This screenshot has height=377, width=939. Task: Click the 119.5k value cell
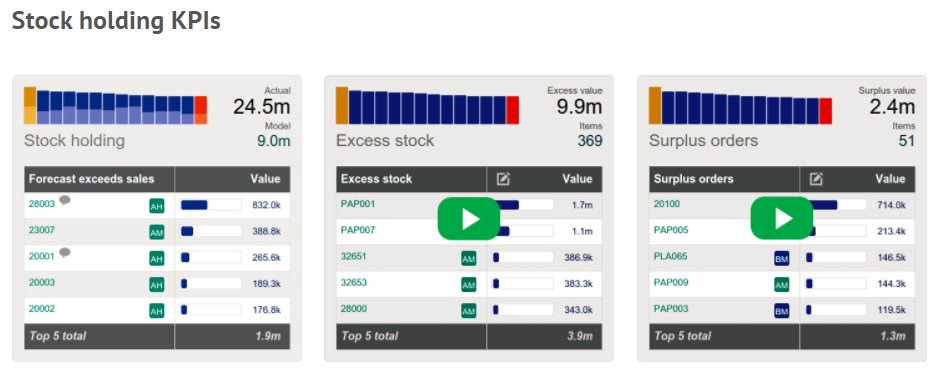pos(891,310)
